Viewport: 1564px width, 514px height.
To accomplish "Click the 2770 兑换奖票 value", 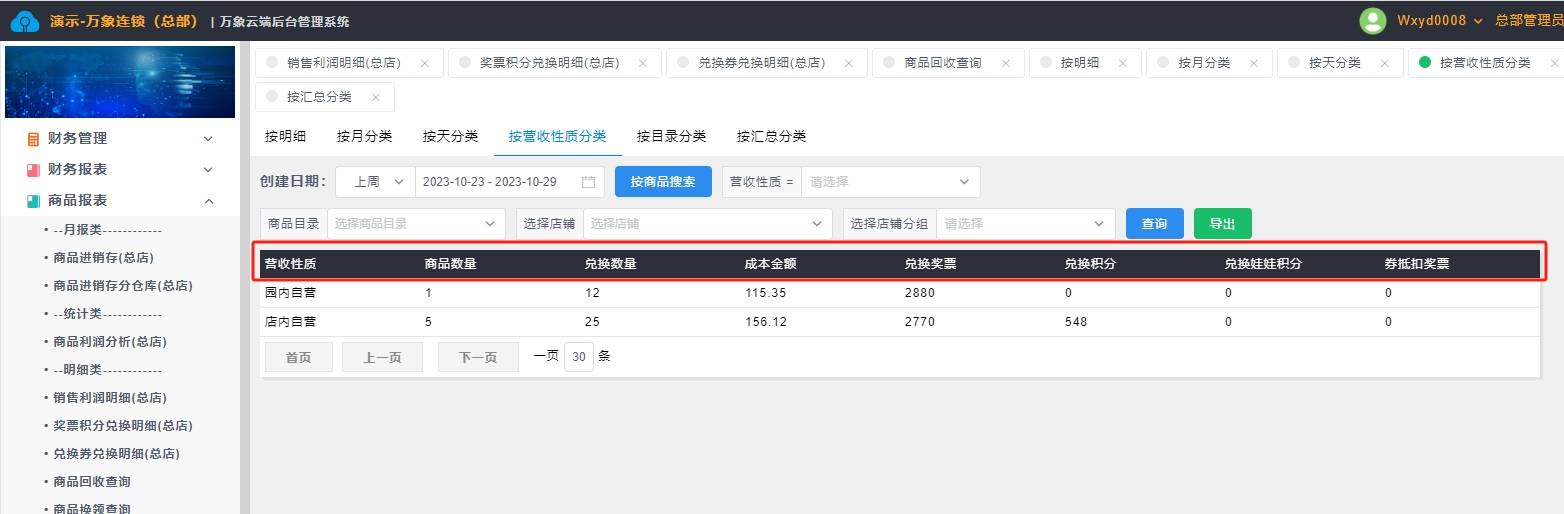I will (919, 322).
